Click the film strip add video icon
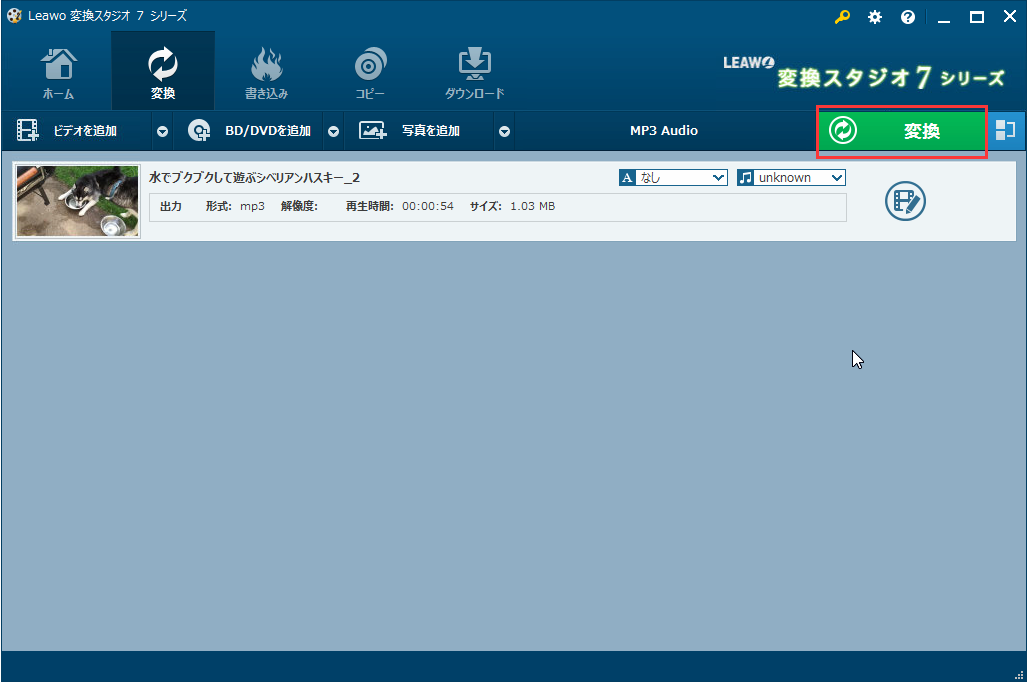Image resolution: width=1027 pixels, height=682 pixels. (28, 131)
